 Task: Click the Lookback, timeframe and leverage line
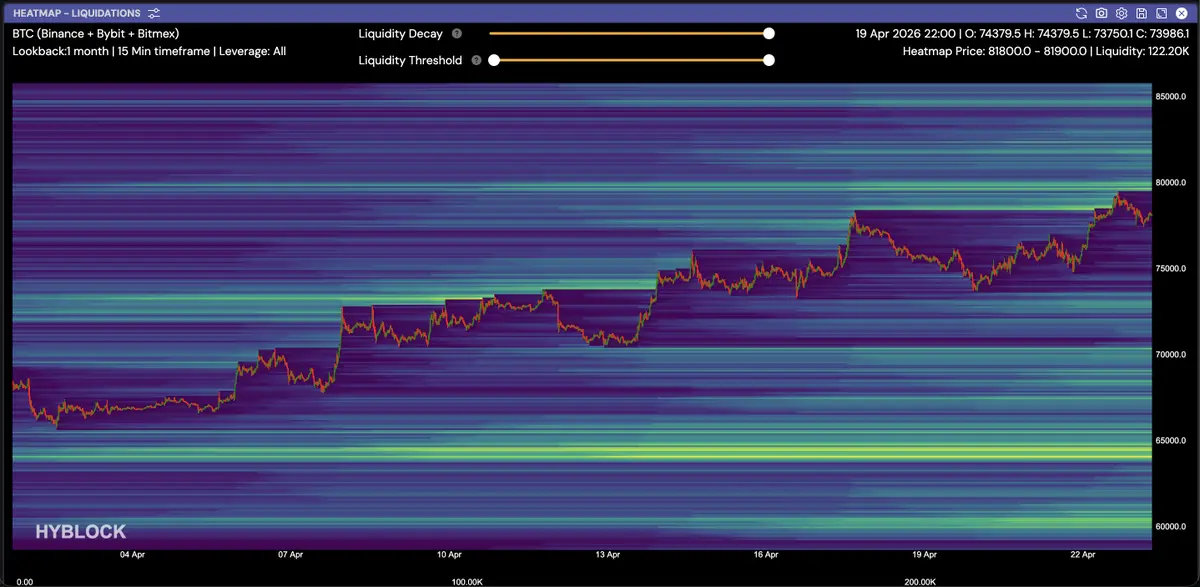tap(149, 50)
